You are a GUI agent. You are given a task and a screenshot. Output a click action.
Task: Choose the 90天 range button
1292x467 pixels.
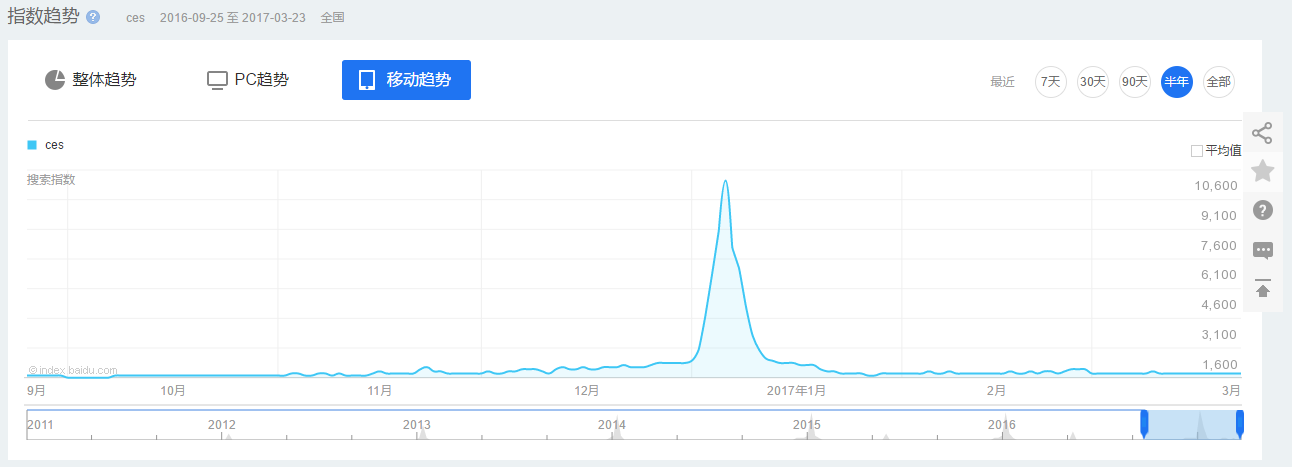pos(1134,82)
